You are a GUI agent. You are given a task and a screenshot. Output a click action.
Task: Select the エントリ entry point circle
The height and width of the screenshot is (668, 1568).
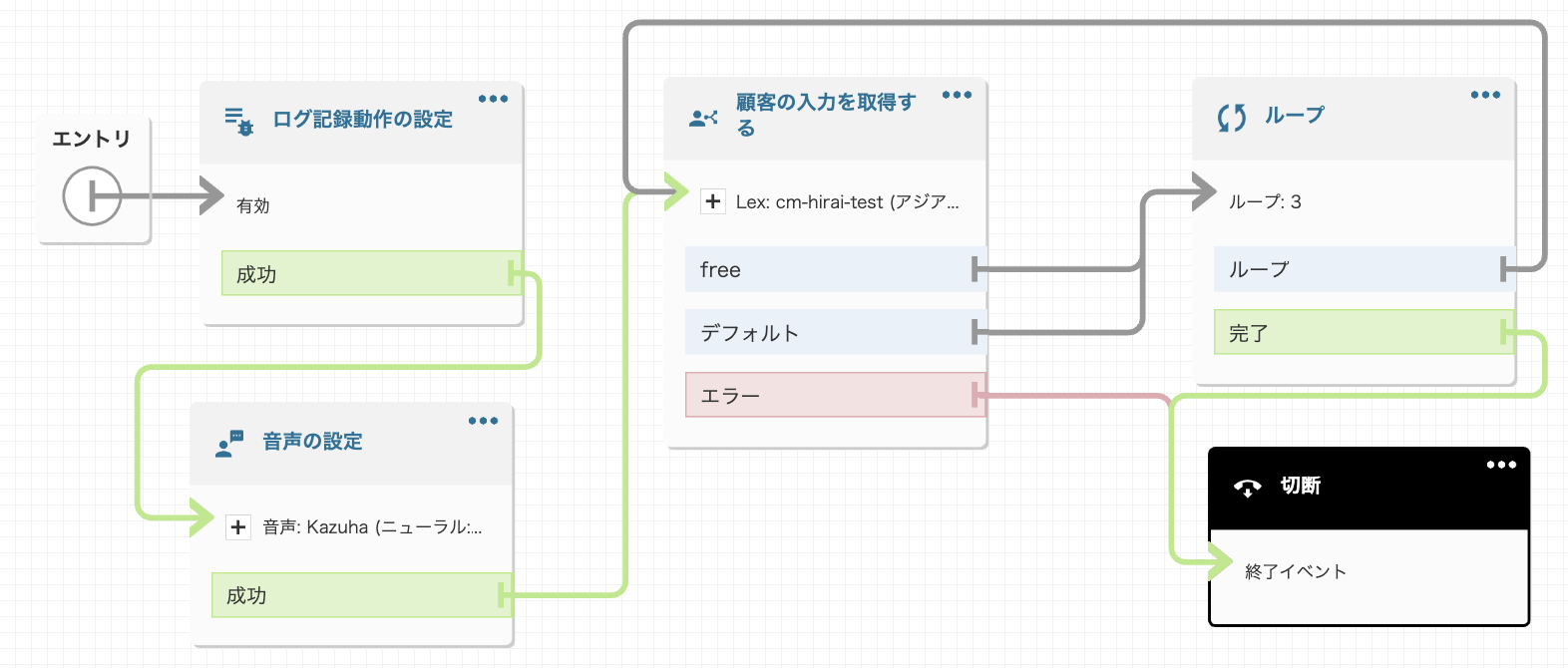pyautogui.click(x=92, y=196)
